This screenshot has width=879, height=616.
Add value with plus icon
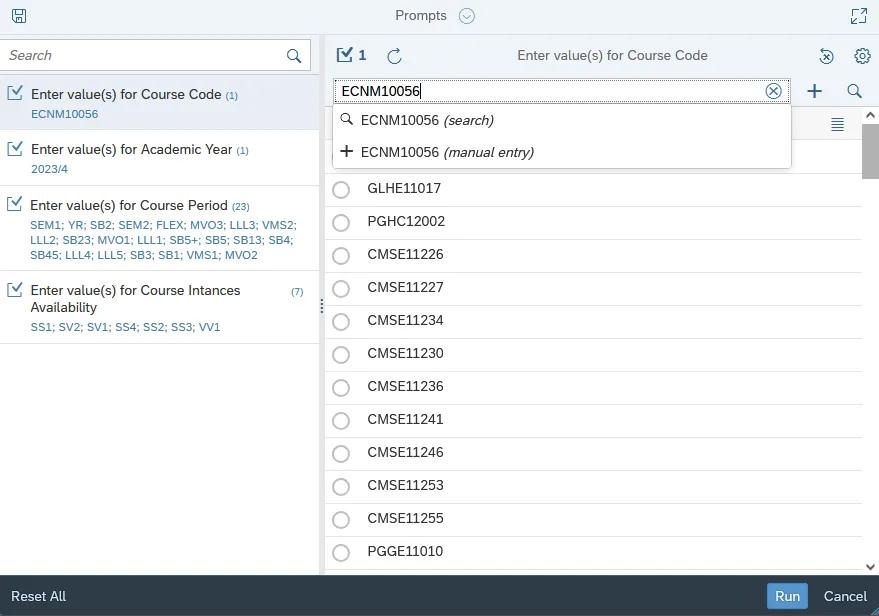(x=814, y=91)
